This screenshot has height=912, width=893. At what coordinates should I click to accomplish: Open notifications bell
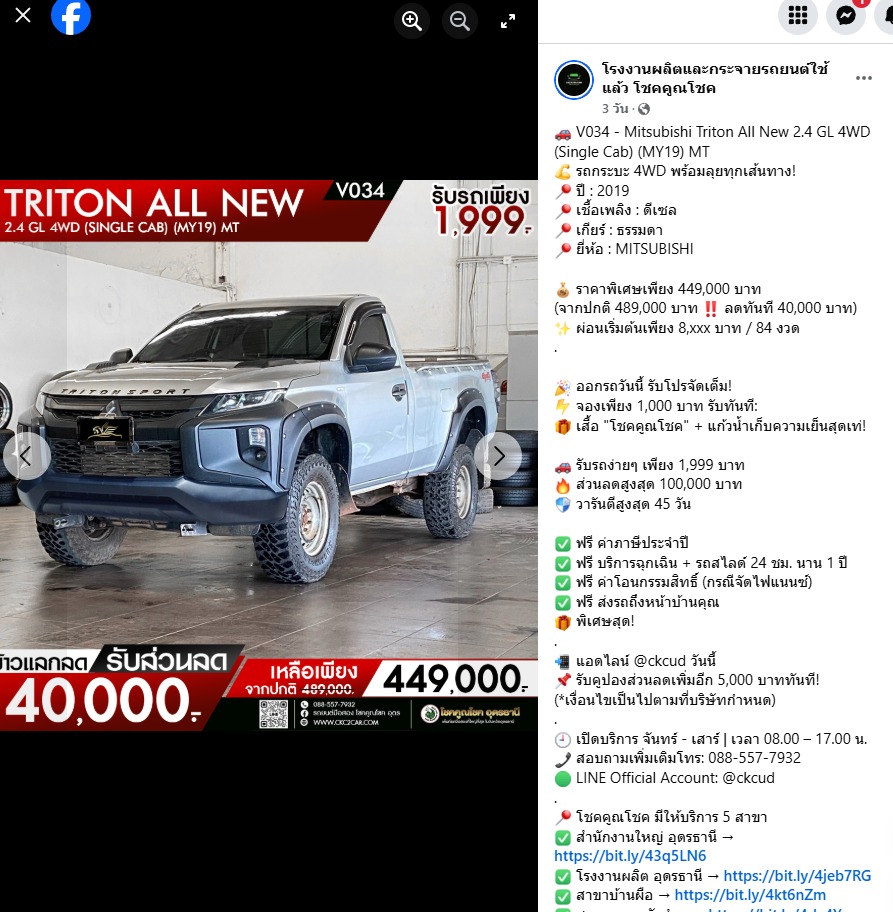887,16
